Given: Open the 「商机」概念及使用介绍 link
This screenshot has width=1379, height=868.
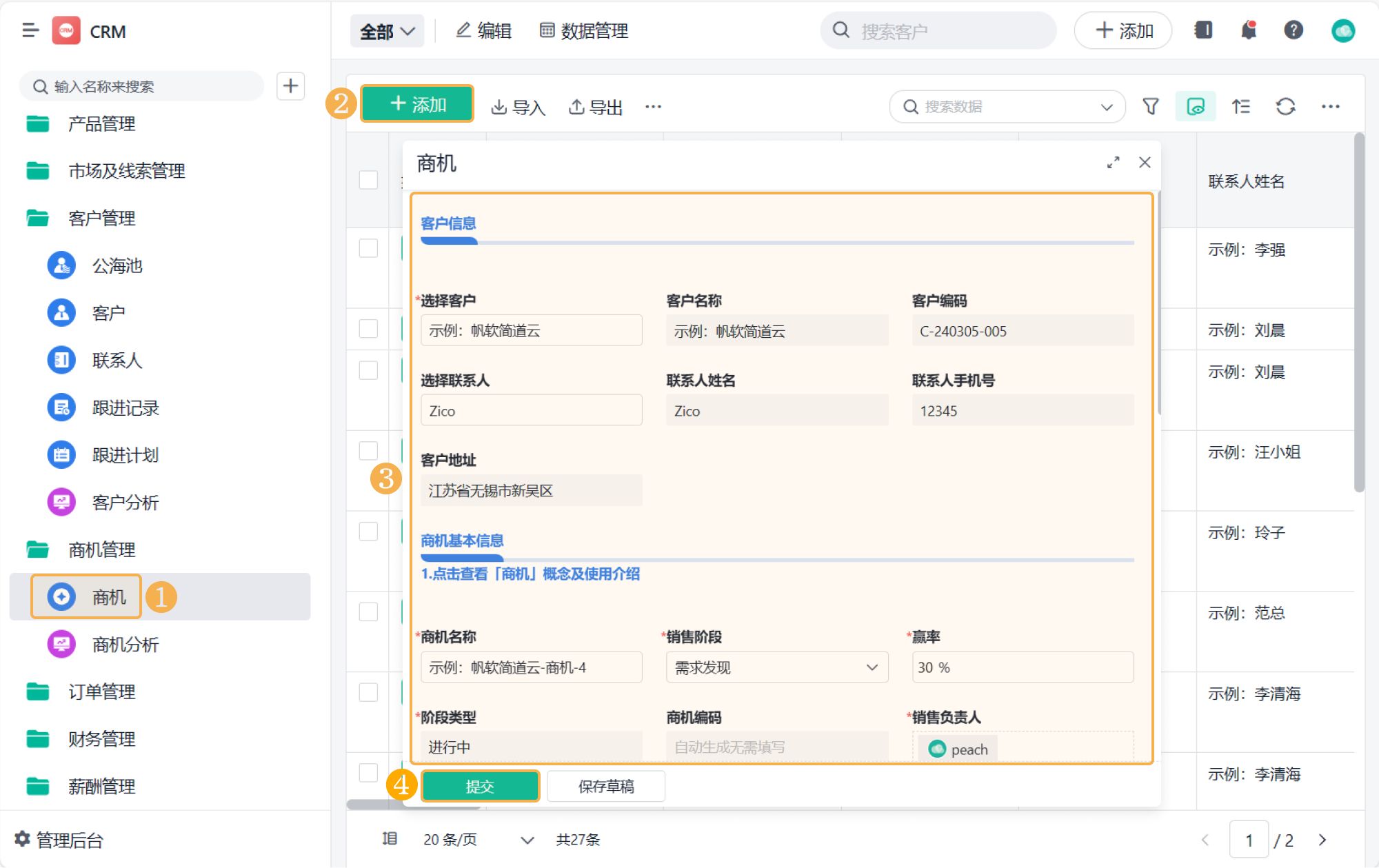Looking at the screenshot, I should tap(530, 574).
